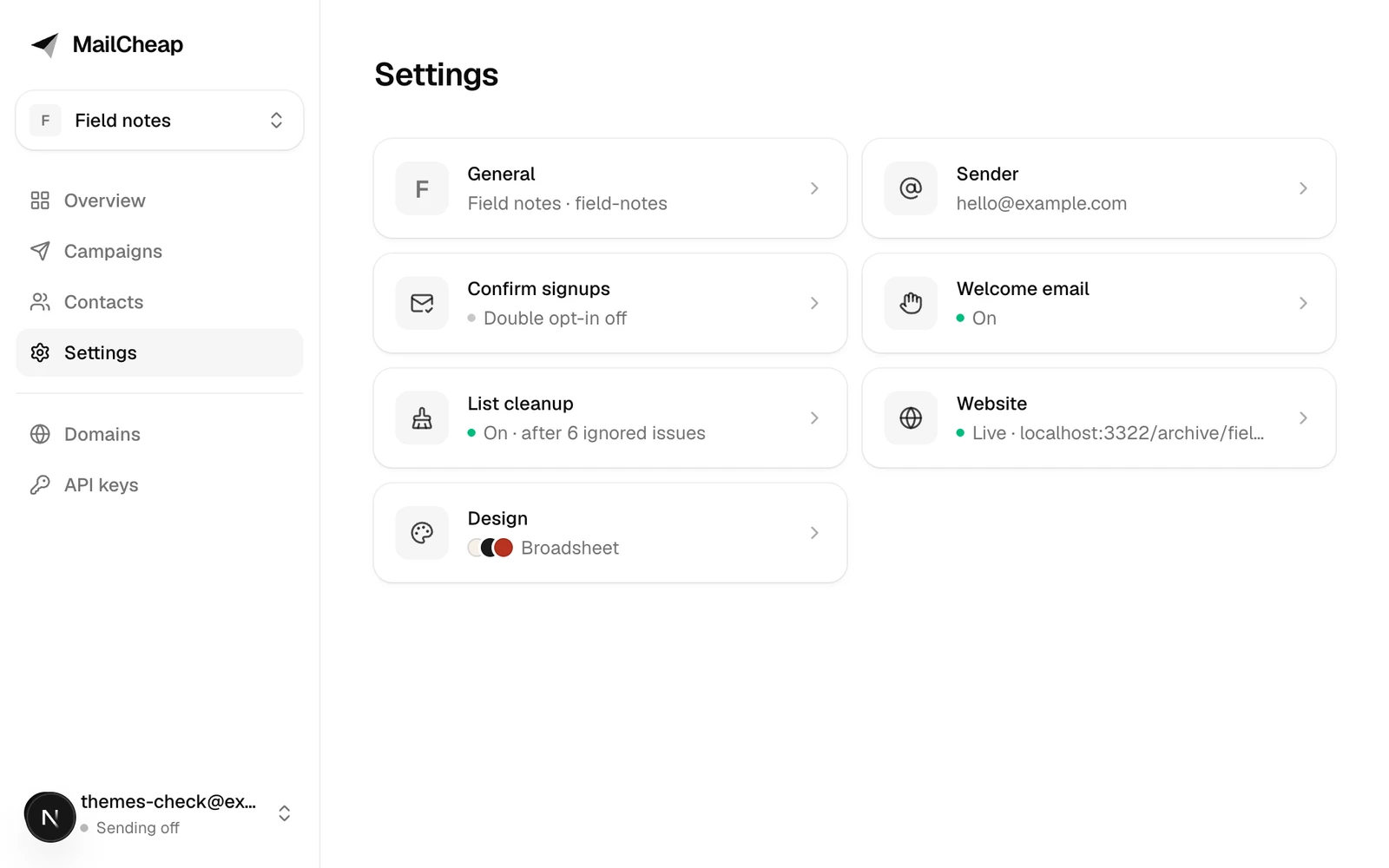Open Contacts from sidebar
The image size is (1389, 868).
[160, 302]
